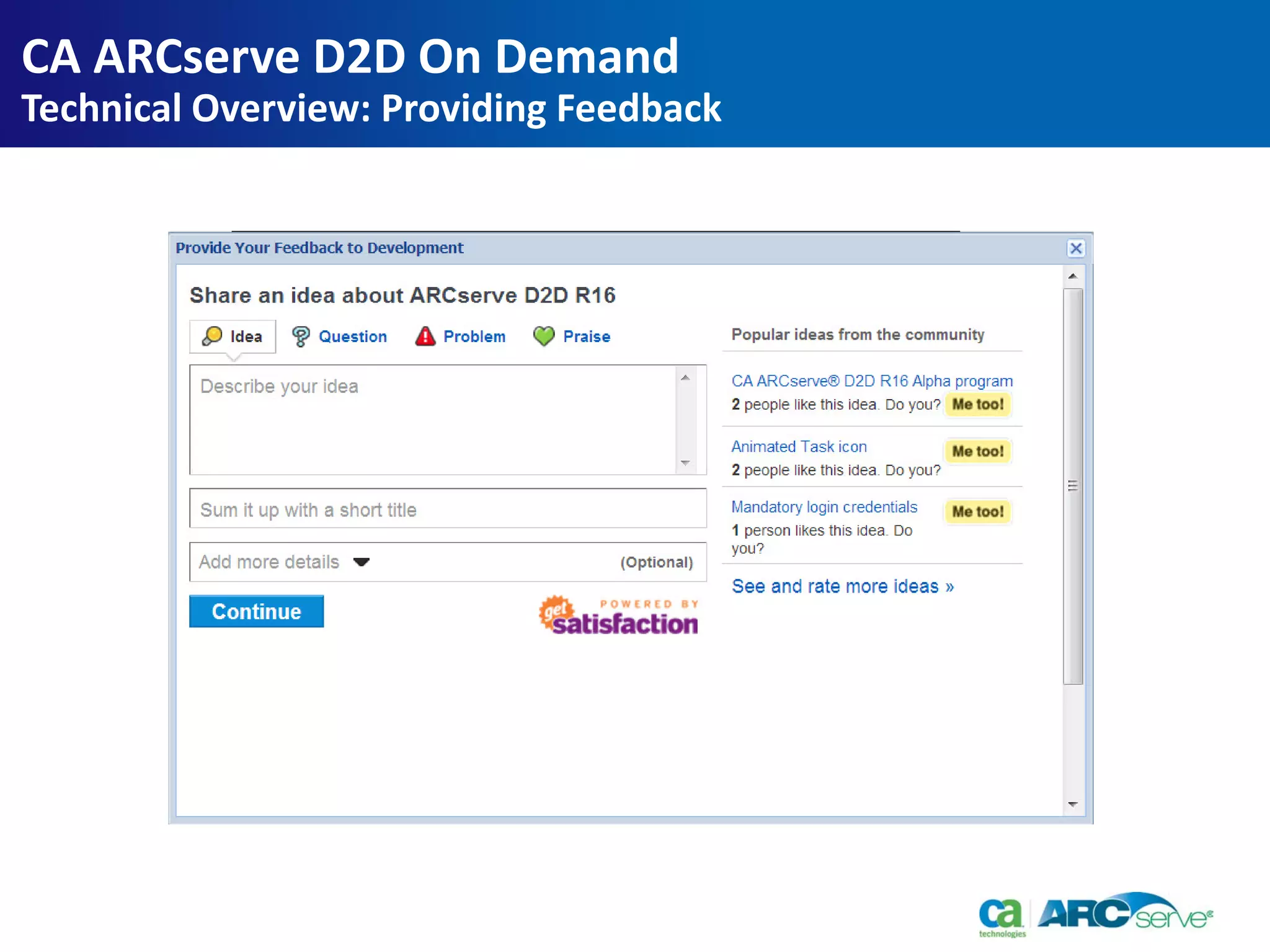Switch to the Question tab
This screenshot has height=952, width=1270.
(339, 337)
